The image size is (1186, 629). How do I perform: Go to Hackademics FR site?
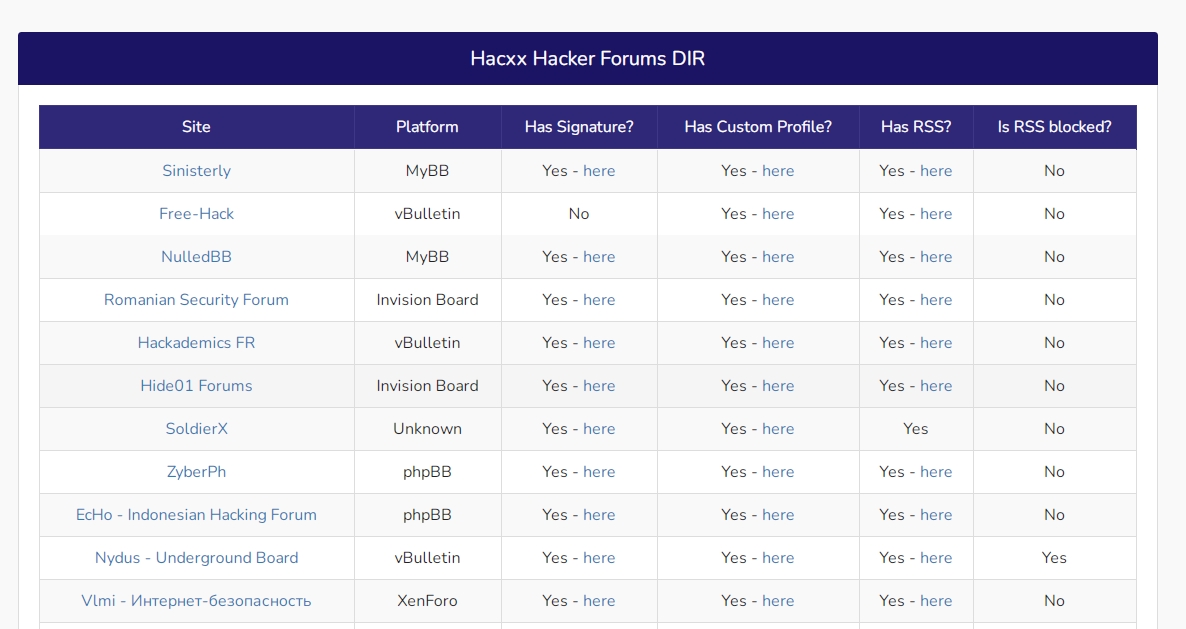coord(196,343)
